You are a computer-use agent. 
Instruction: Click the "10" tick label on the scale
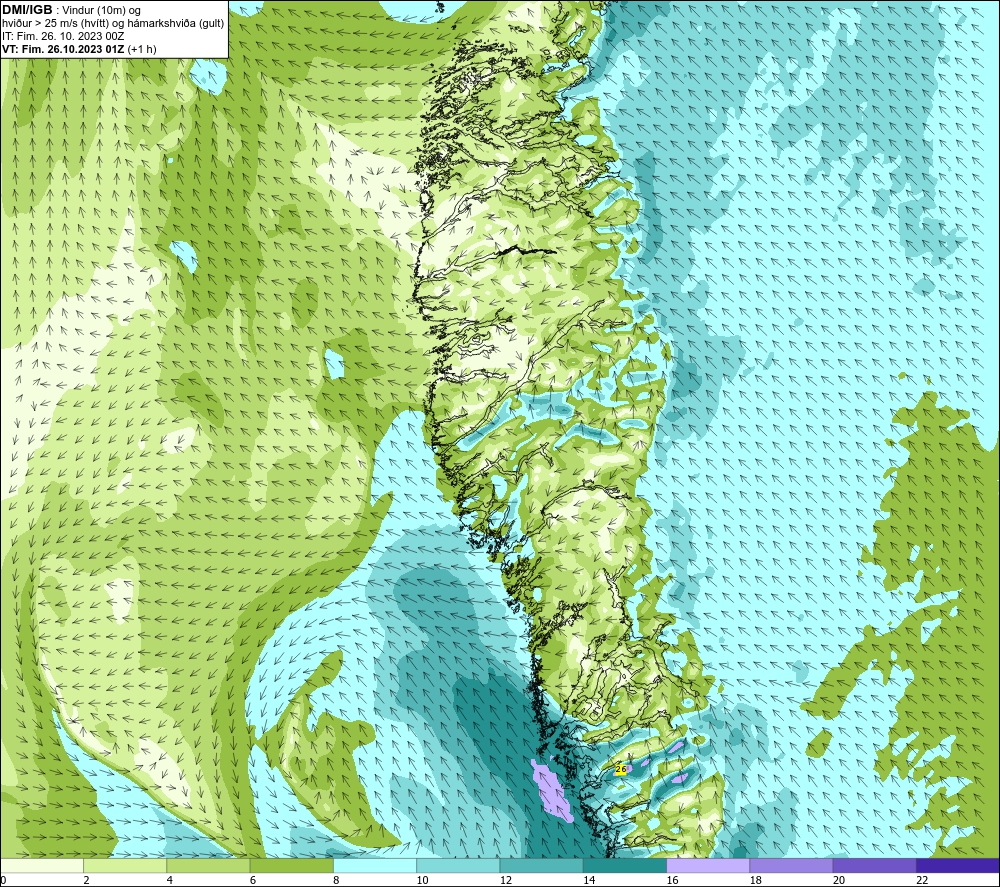pyautogui.click(x=422, y=880)
